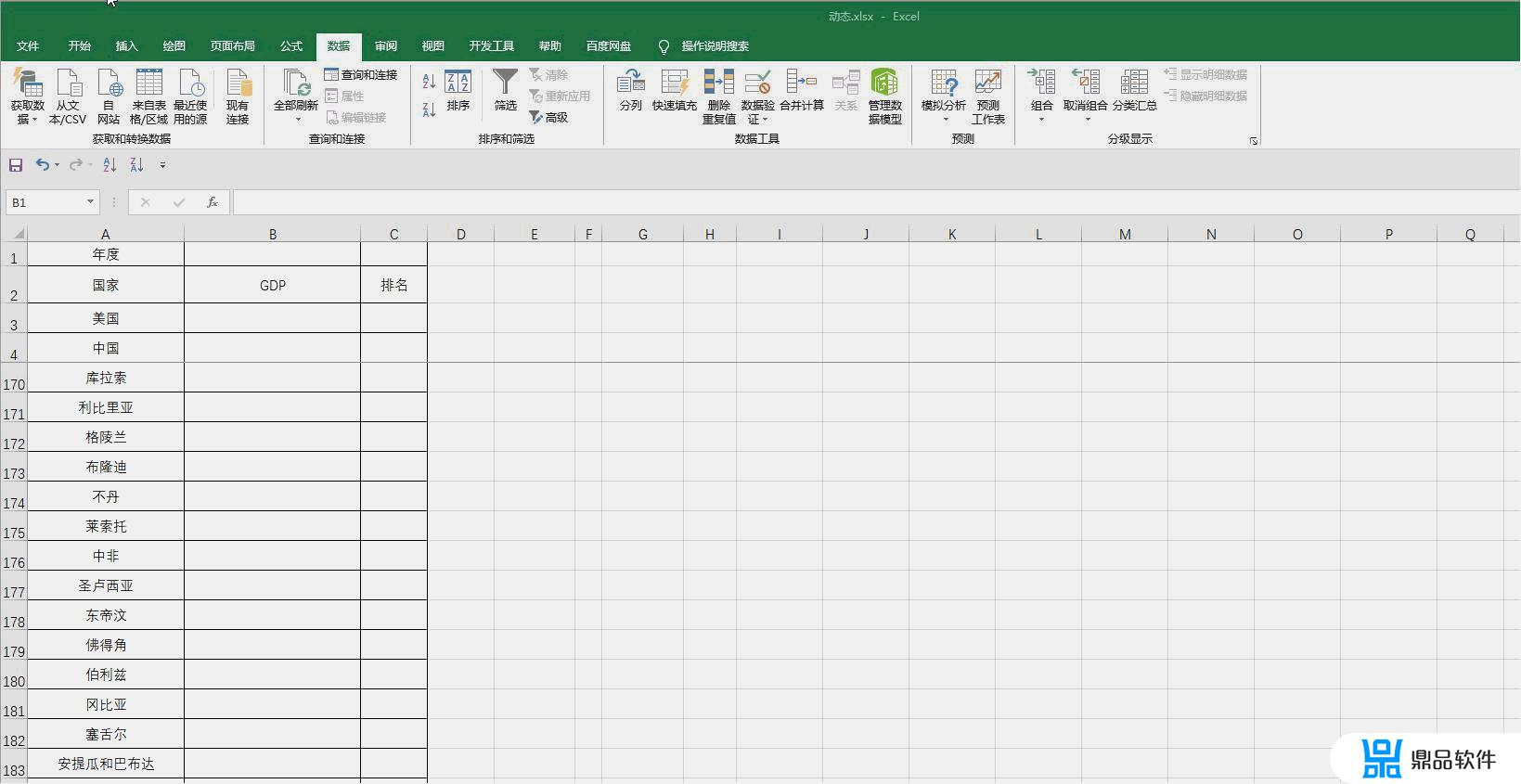The height and width of the screenshot is (784, 1521).
Task: Open the 排序 (Sort) dialog
Action: 458,90
